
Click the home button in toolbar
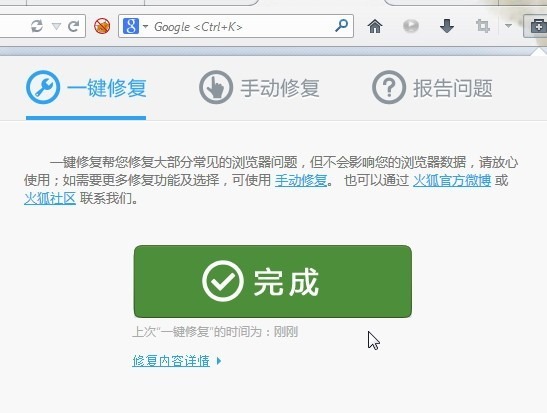click(375, 26)
